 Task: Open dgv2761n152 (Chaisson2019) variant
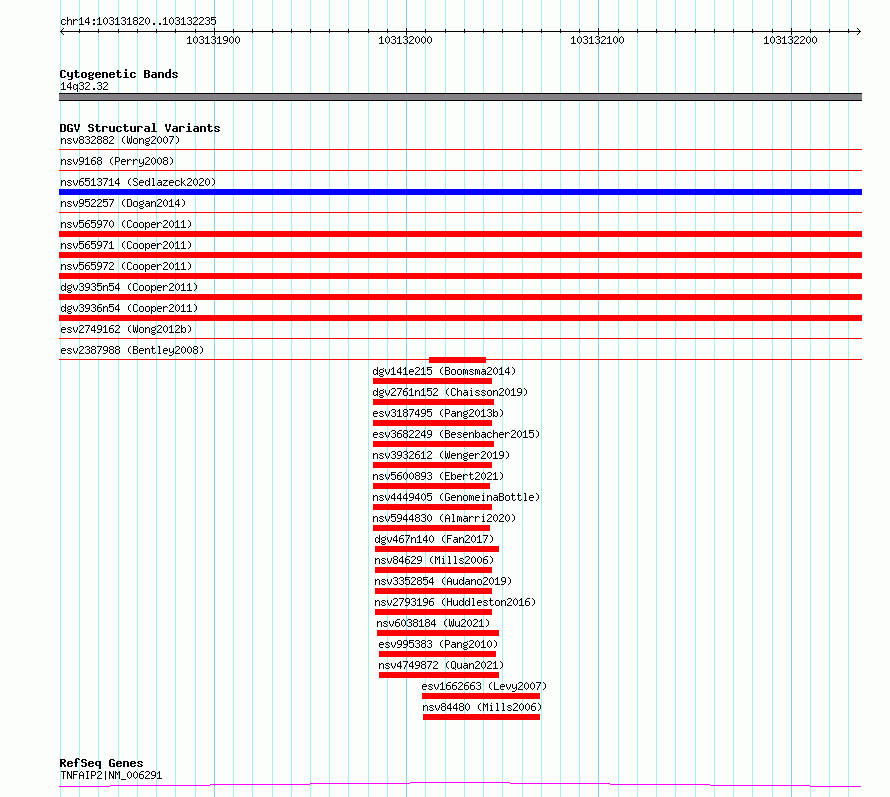[x=450, y=392]
